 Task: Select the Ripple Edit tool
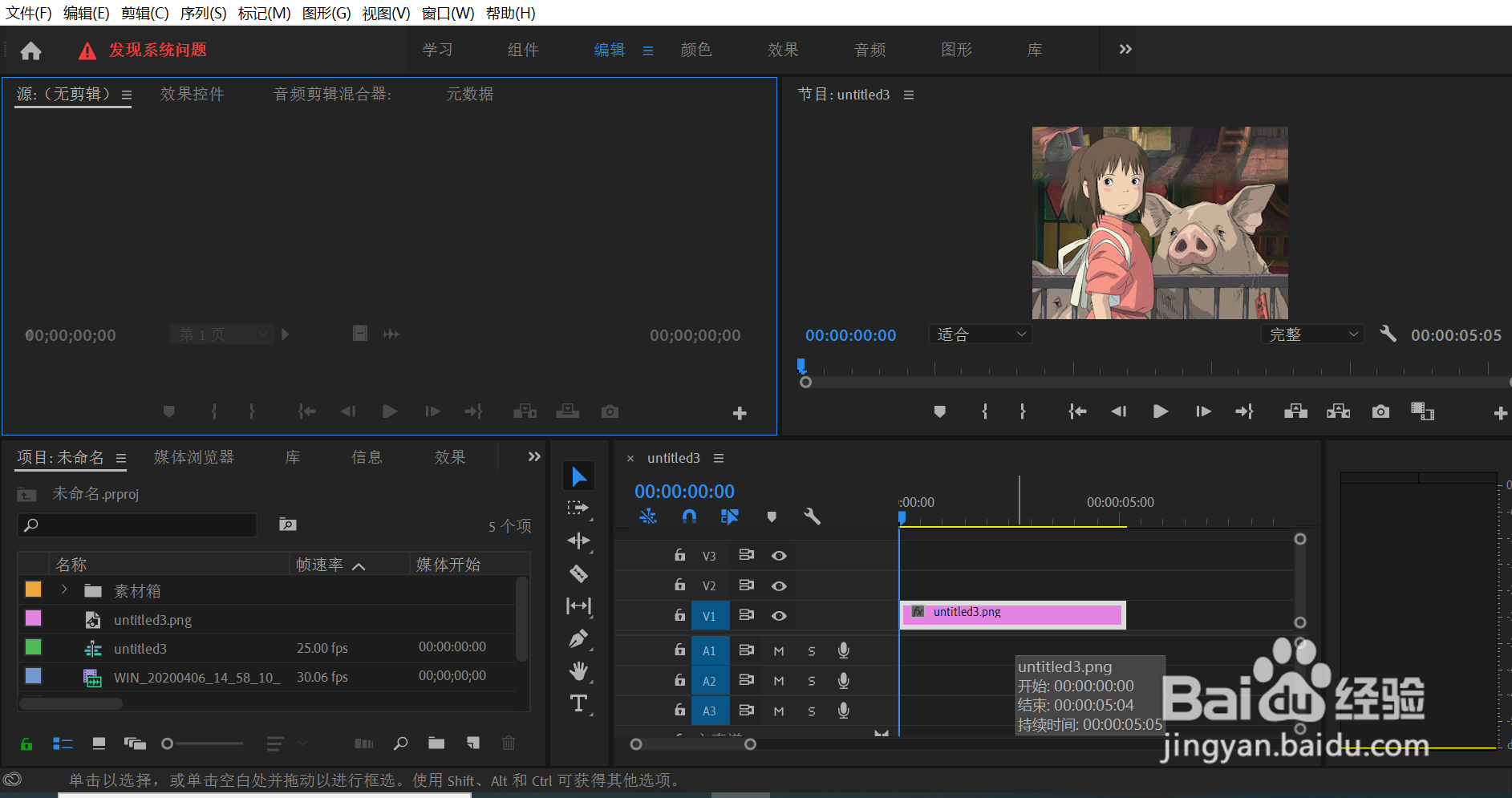[x=578, y=541]
